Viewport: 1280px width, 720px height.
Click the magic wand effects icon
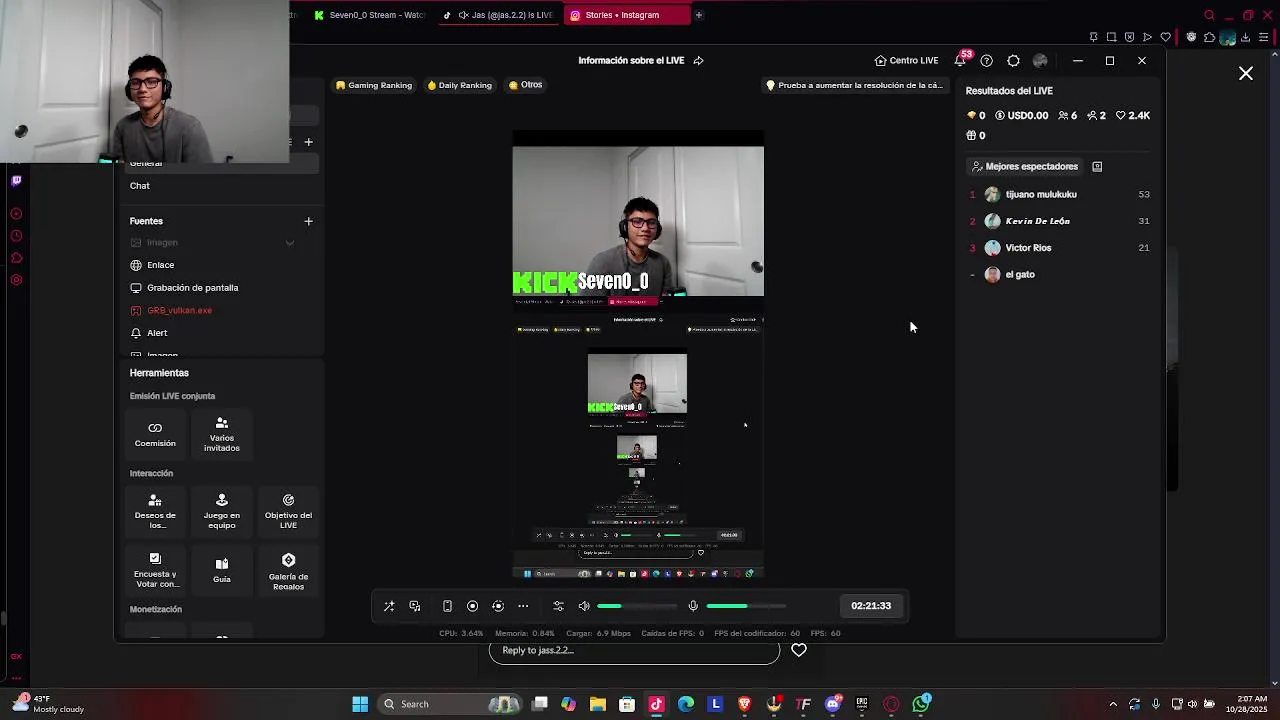coord(389,606)
